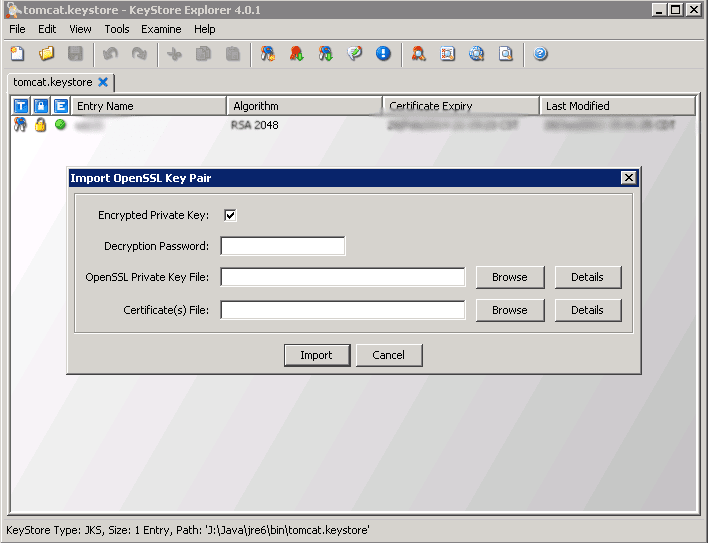This screenshot has width=708, height=543.
Task: Sort by Algorithm column header
Action: click(x=305, y=106)
